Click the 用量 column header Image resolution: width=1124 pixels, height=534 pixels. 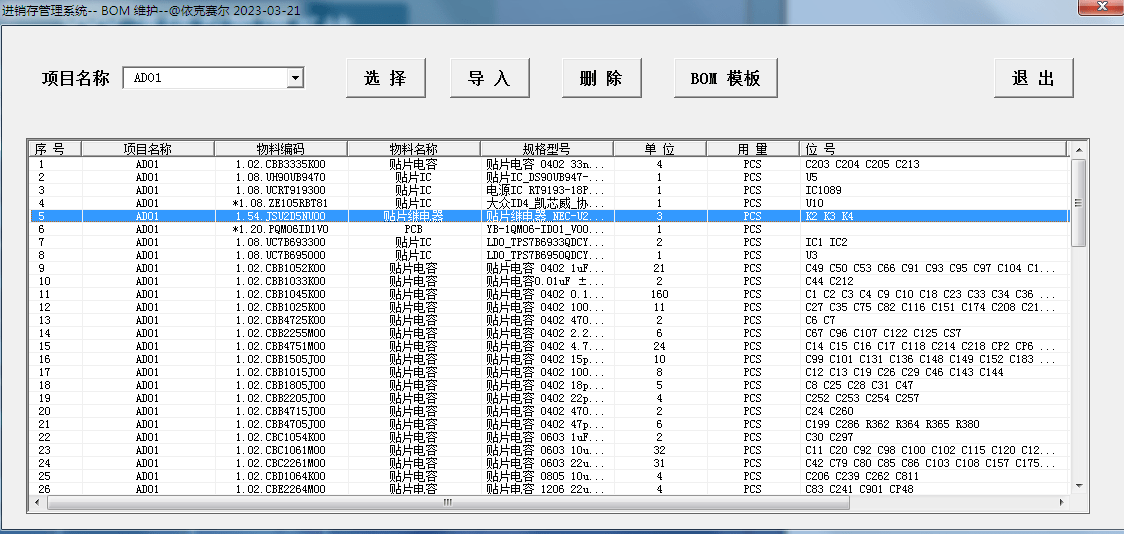point(753,149)
